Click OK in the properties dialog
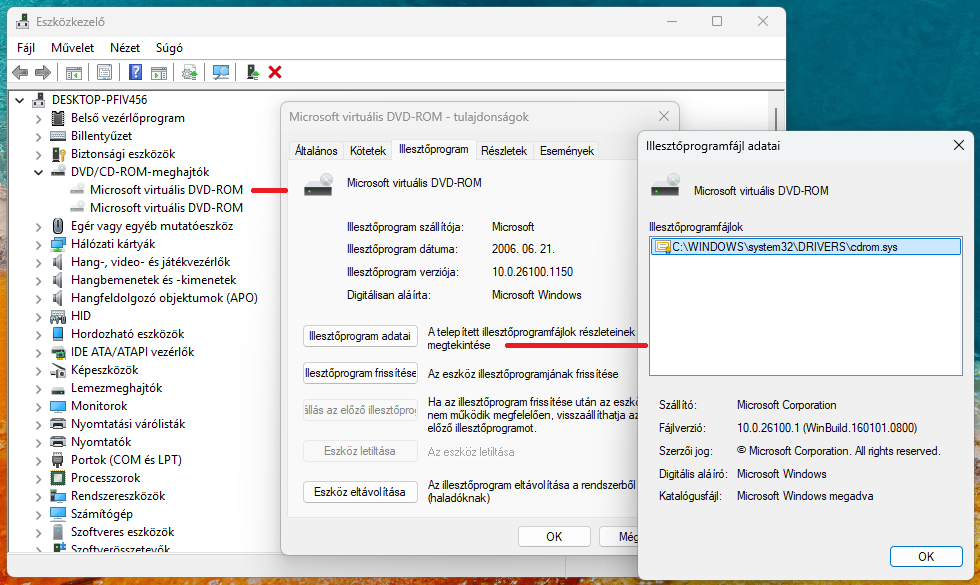980x585 pixels. [x=554, y=536]
